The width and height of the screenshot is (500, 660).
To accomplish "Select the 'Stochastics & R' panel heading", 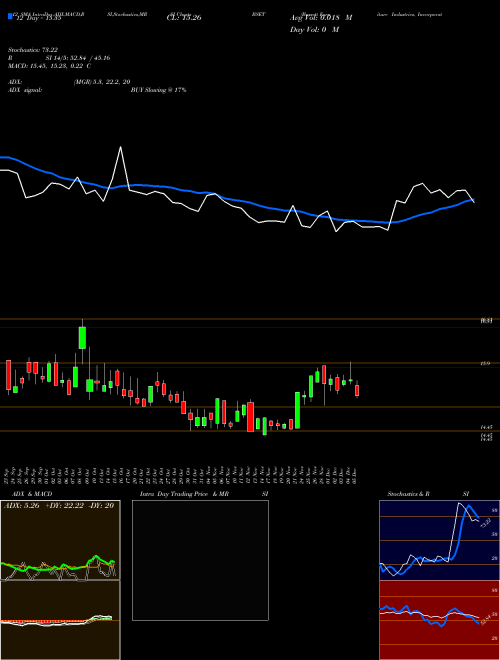I will [x=408, y=494].
